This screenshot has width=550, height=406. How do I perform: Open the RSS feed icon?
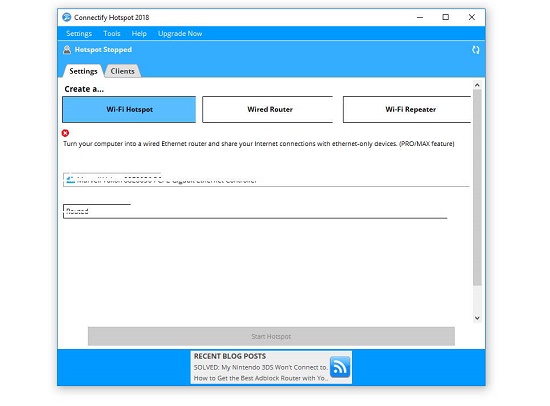(x=340, y=367)
